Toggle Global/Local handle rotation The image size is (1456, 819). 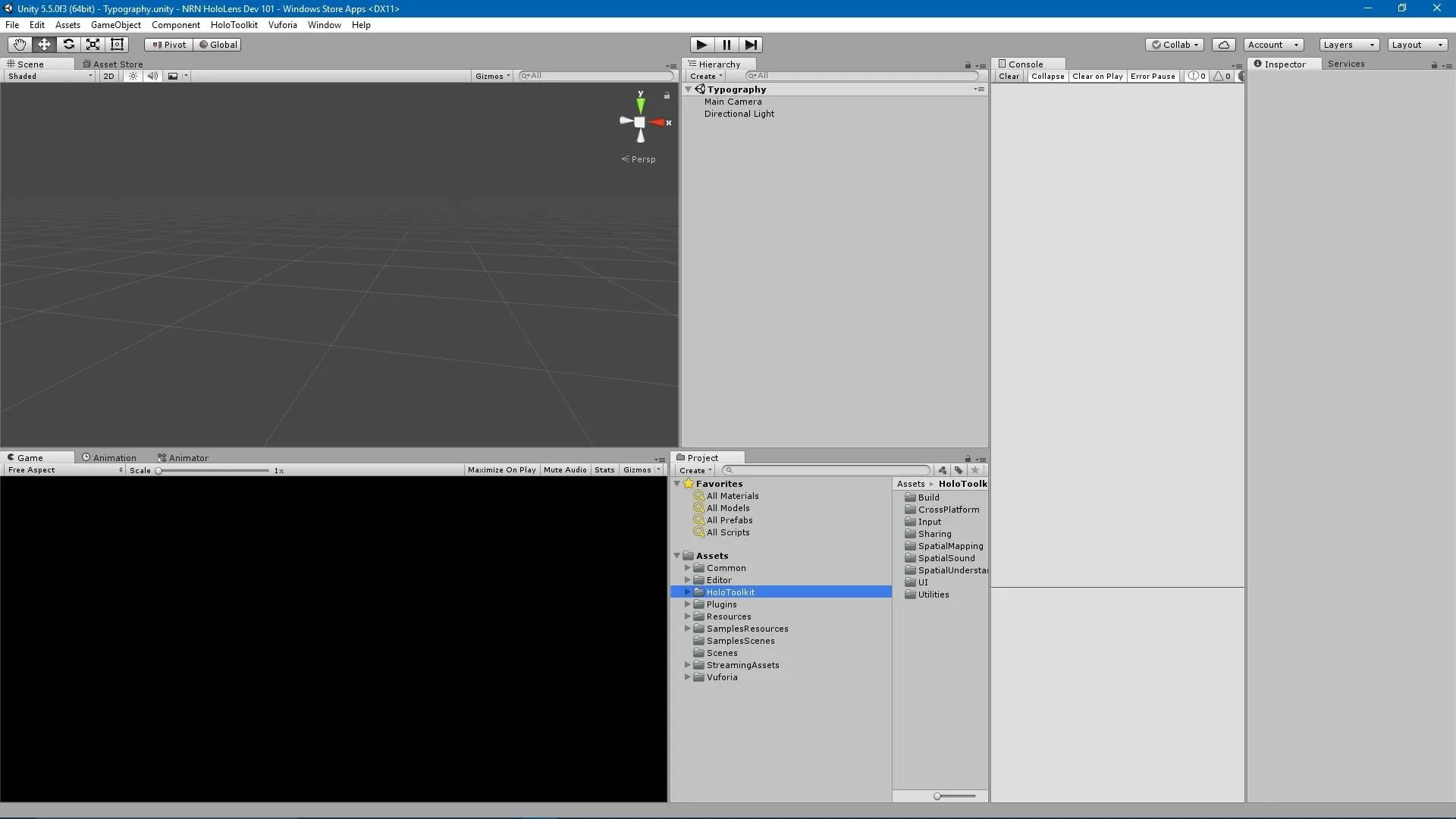click(x=218, y=45)
